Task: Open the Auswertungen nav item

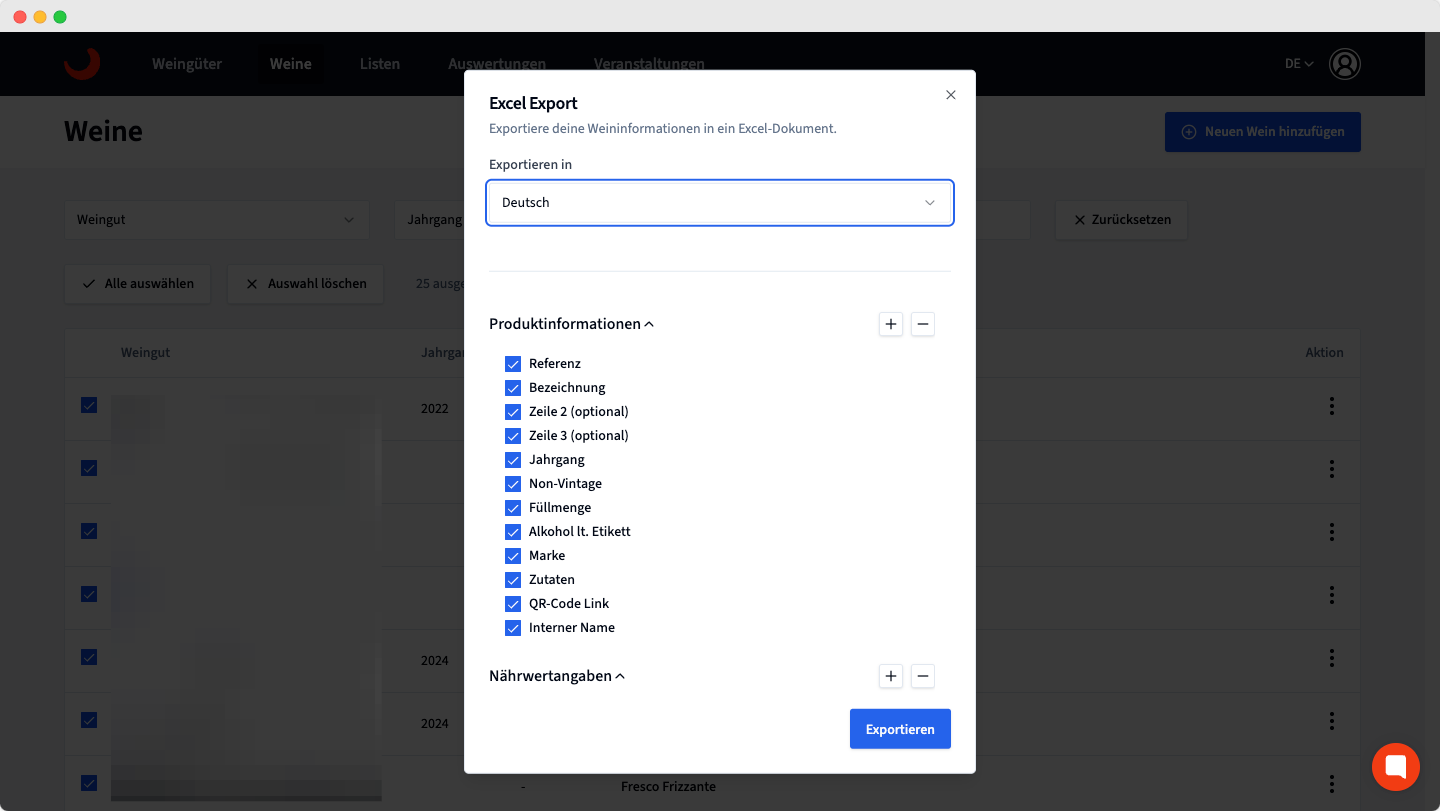Action: coord(497,64)
